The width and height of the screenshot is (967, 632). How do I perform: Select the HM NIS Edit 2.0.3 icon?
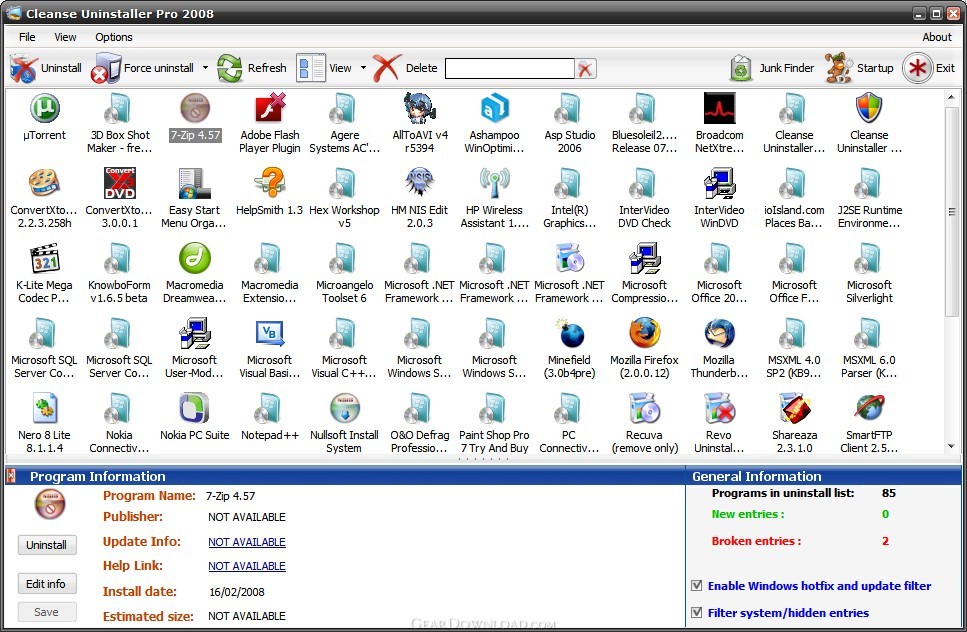tap(419, 183)
